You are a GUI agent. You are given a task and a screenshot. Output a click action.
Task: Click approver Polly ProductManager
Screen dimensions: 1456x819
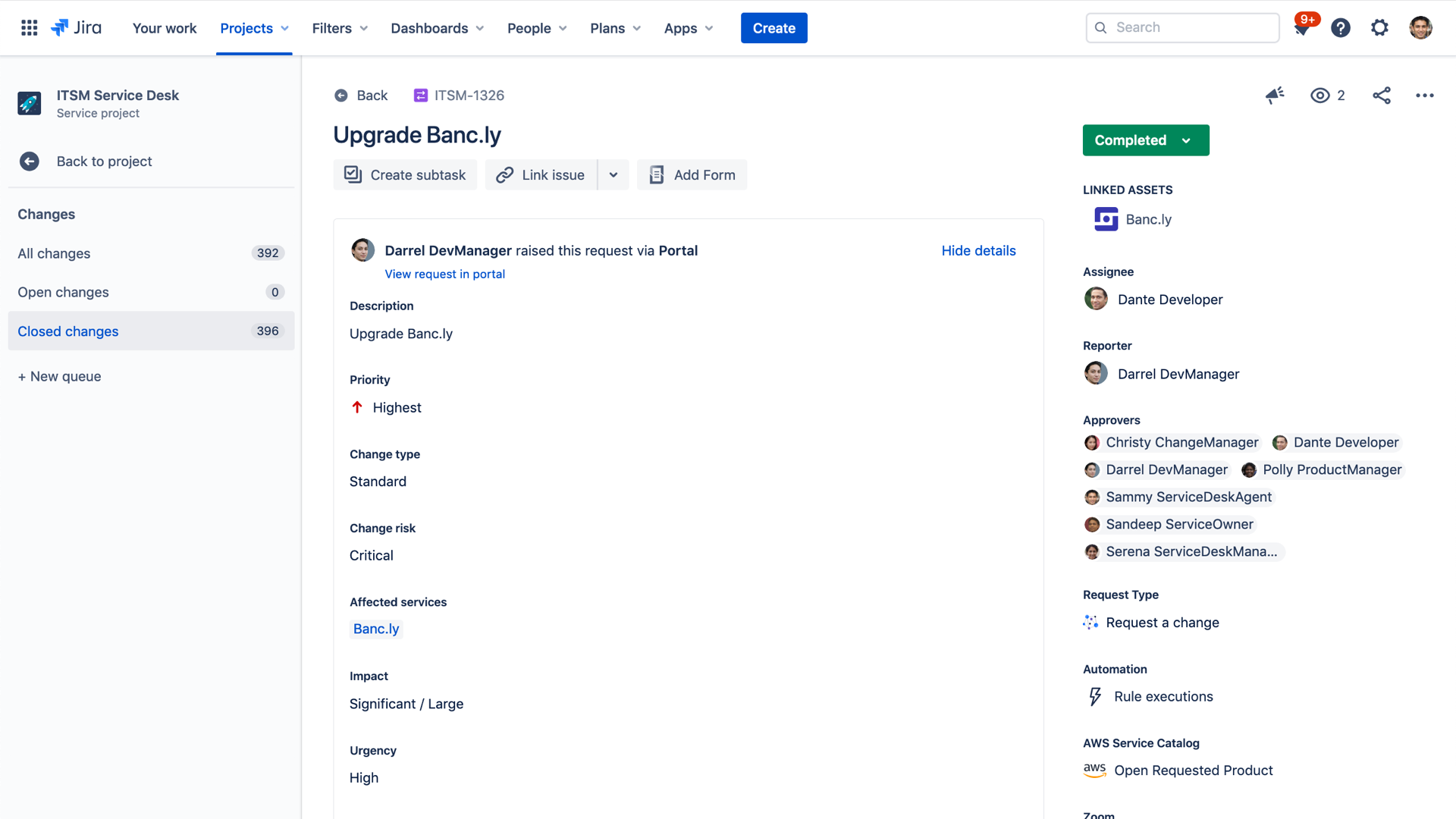(x=1323, y=469)
